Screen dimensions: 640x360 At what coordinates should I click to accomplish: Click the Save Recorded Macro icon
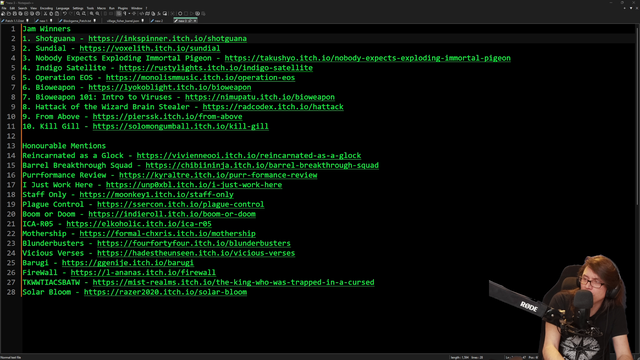[203, 13]
